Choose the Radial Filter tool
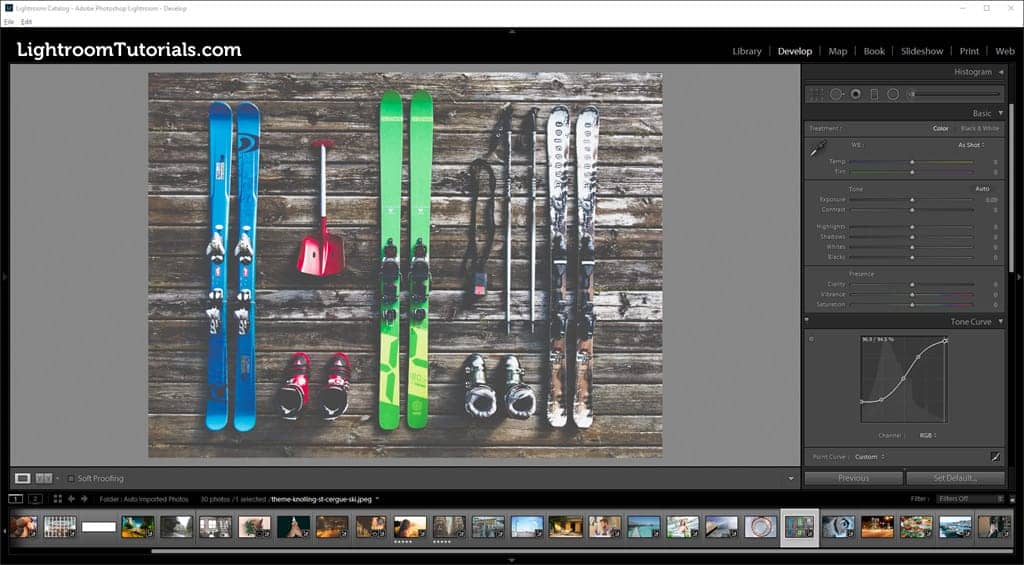The image size is (1024, 565). (893, 94)
